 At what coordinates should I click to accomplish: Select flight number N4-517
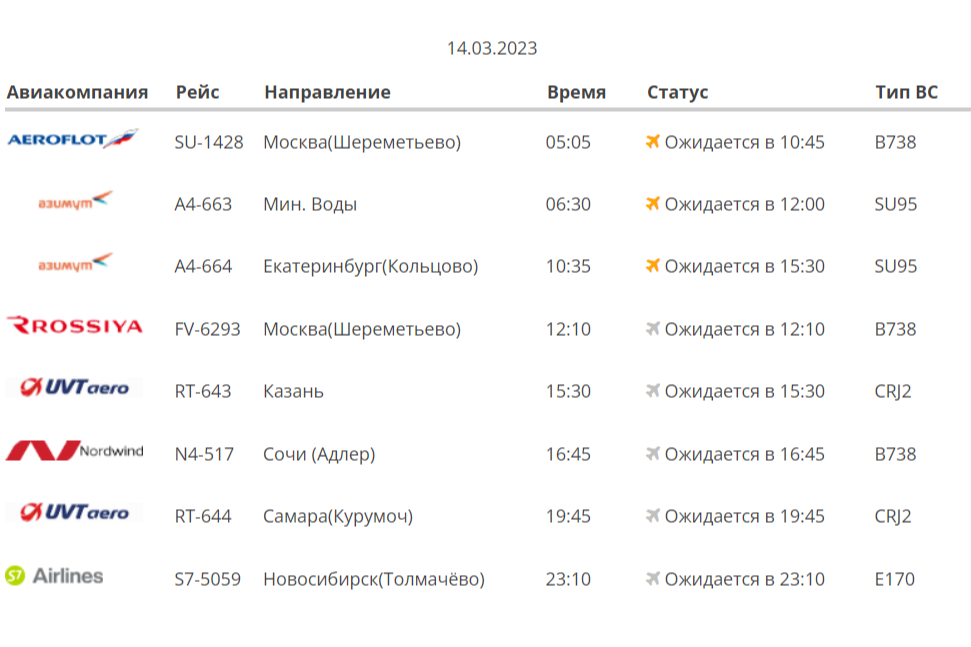tap(204, 454)
